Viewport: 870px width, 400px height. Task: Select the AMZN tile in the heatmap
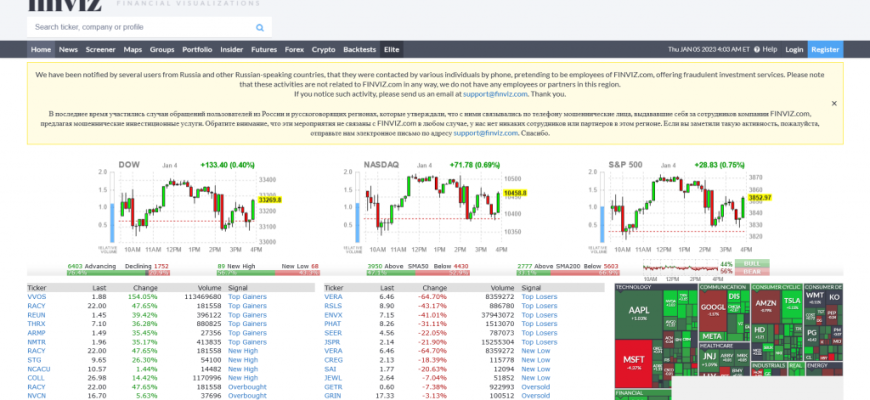tap(765, 304)
